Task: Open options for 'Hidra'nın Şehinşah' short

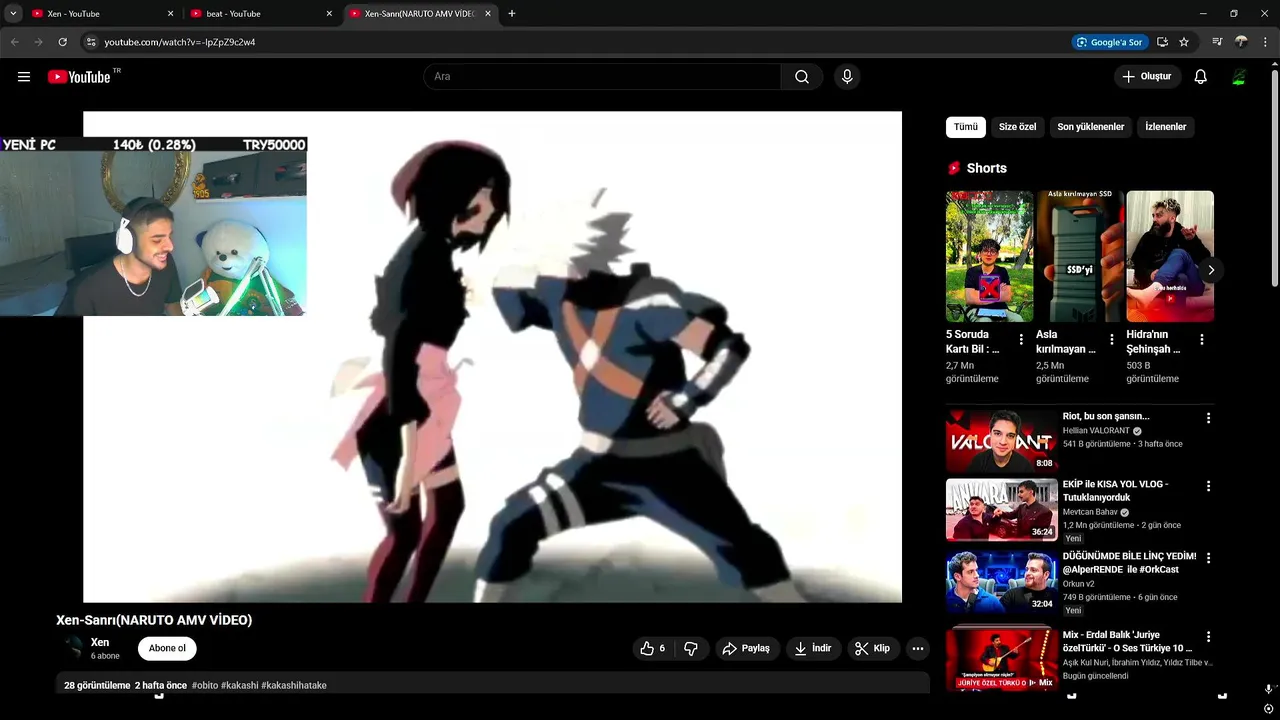Action: (1202, 340)
